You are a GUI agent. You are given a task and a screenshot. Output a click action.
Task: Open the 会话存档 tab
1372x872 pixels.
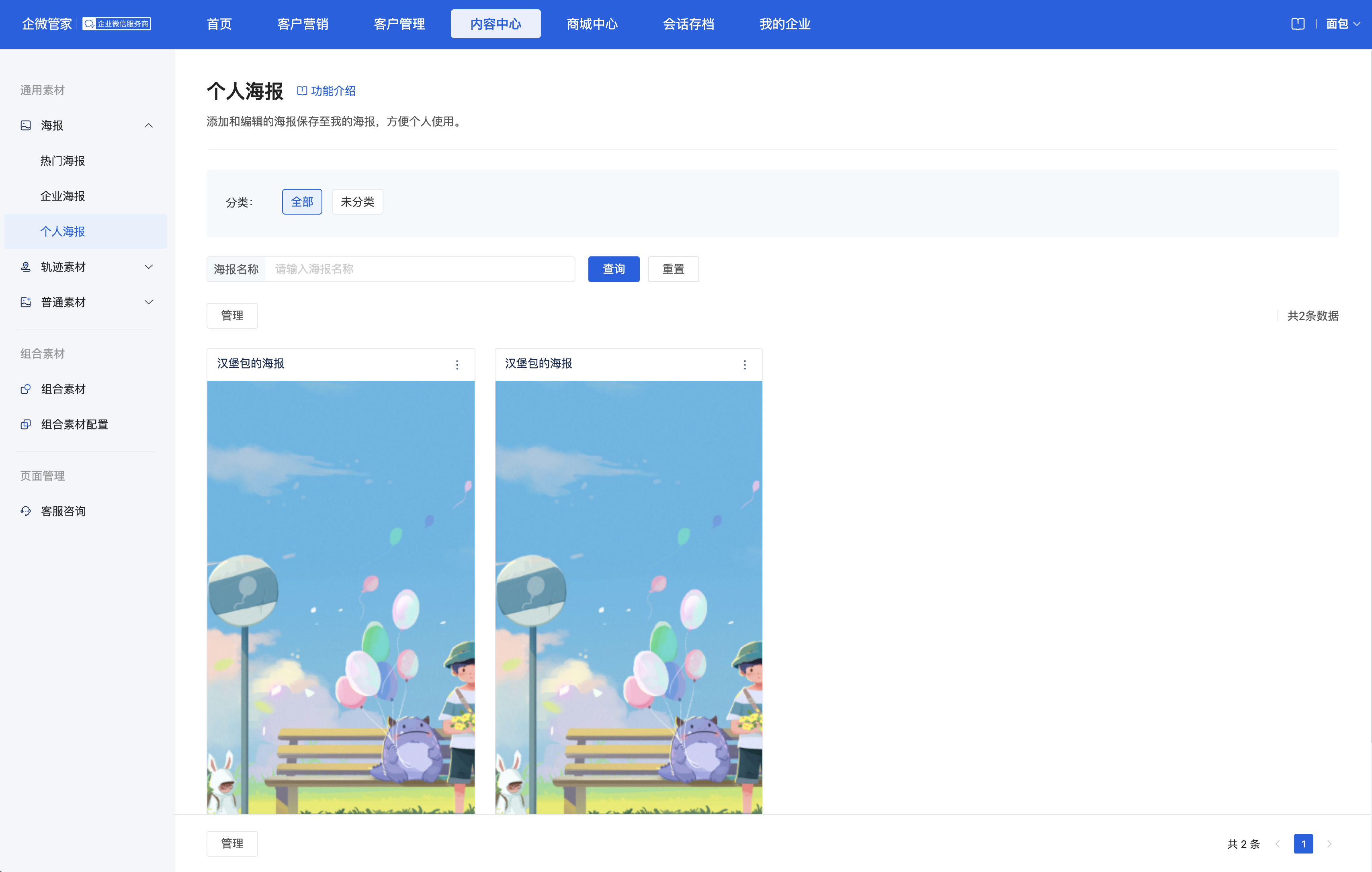click(x=688, y=24)
